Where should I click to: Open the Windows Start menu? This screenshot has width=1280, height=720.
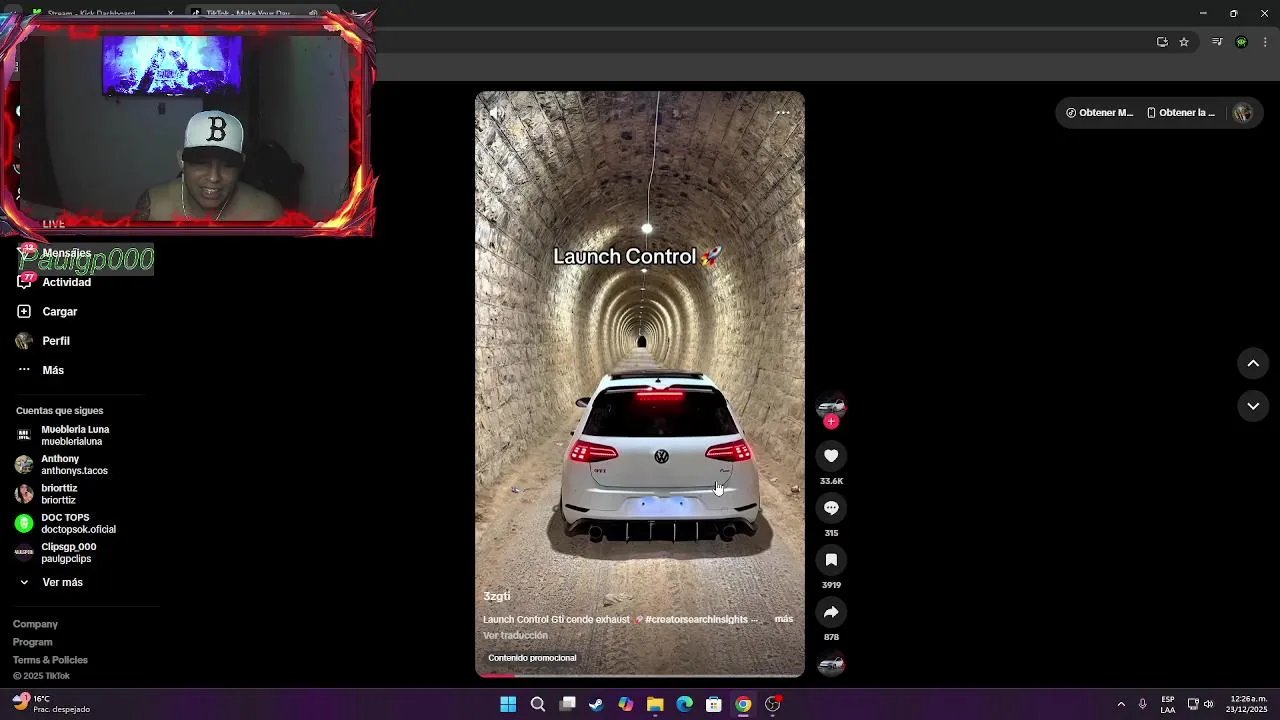[x=508, y=704]
